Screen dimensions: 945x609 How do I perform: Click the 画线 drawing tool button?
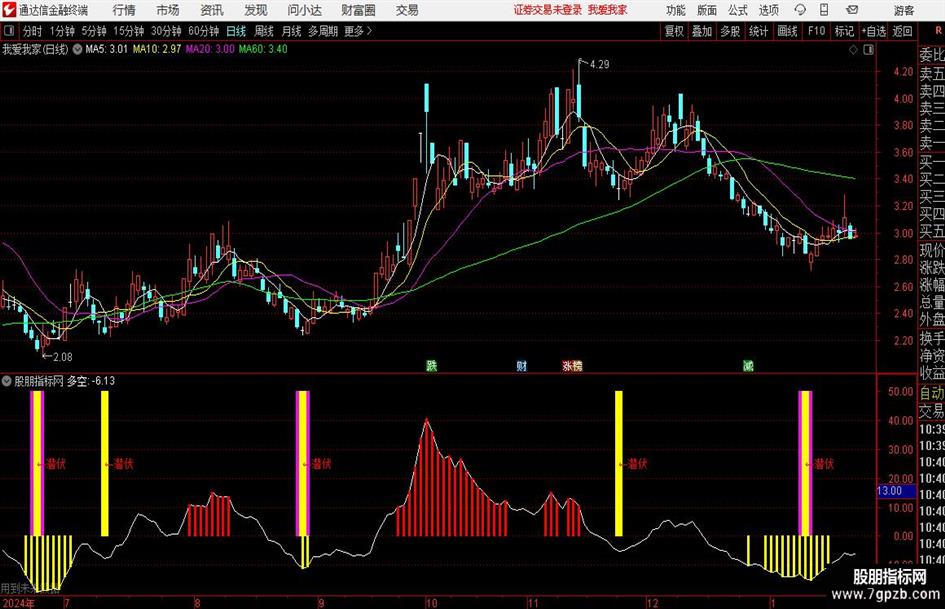click(787, 31)
